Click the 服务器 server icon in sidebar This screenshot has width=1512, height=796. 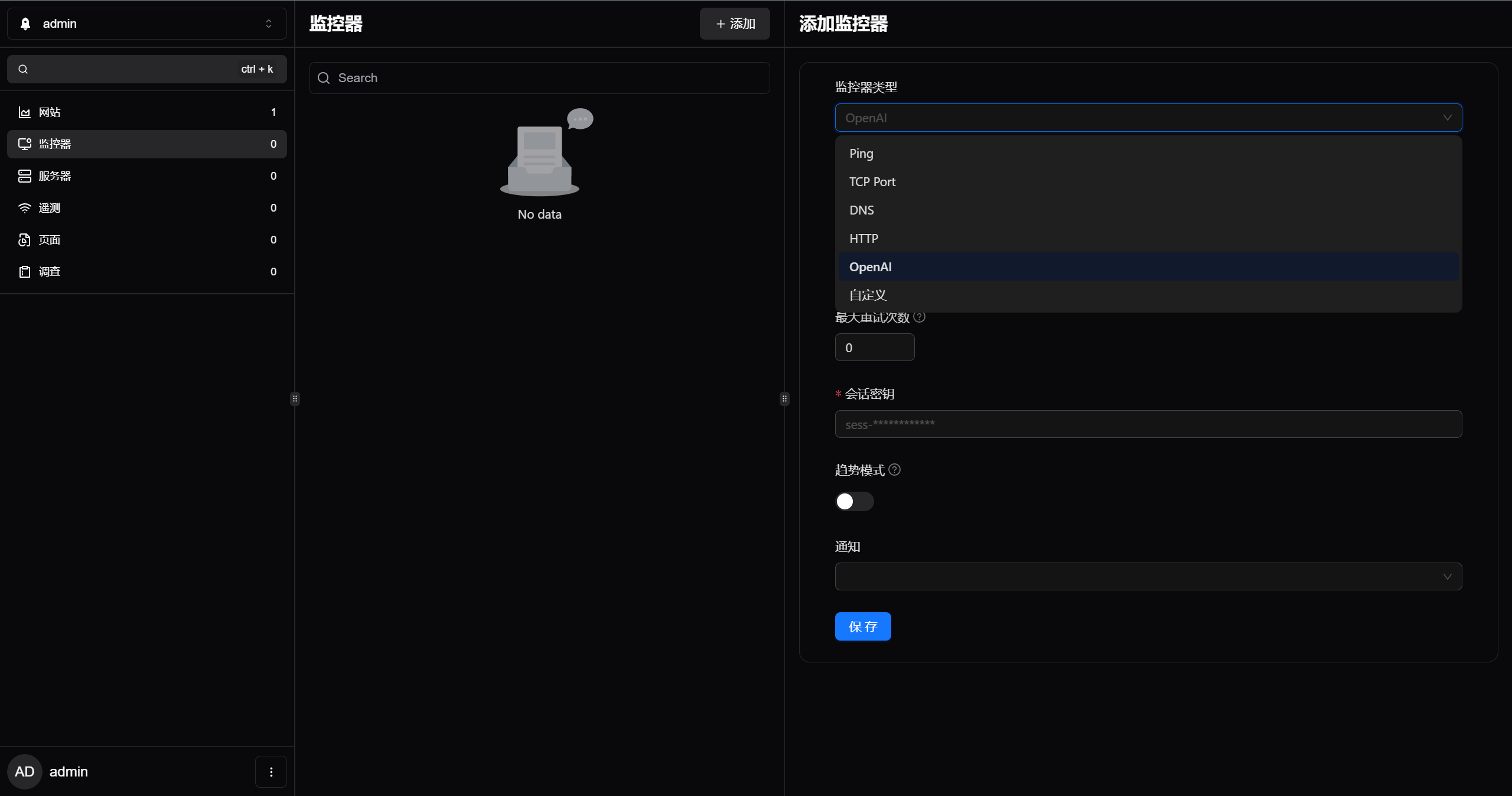tap(24, 176)
